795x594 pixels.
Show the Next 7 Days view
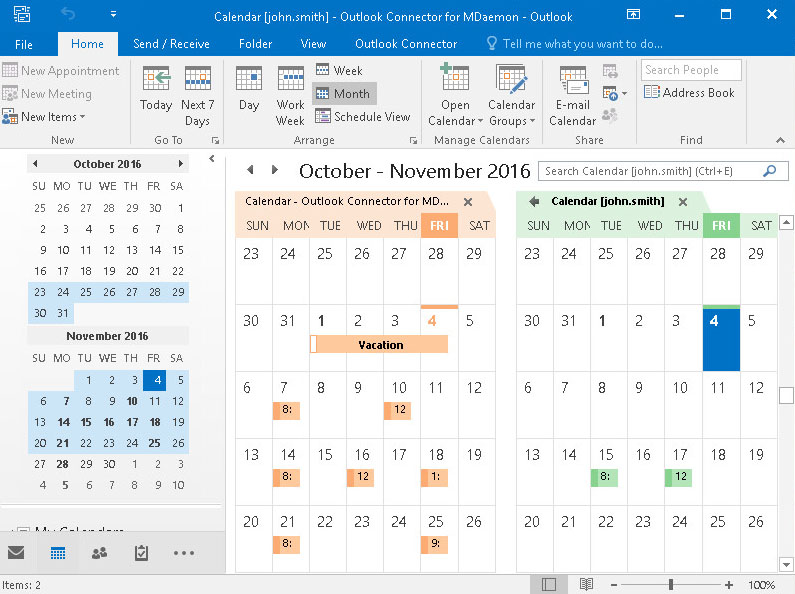click(197, 96)
